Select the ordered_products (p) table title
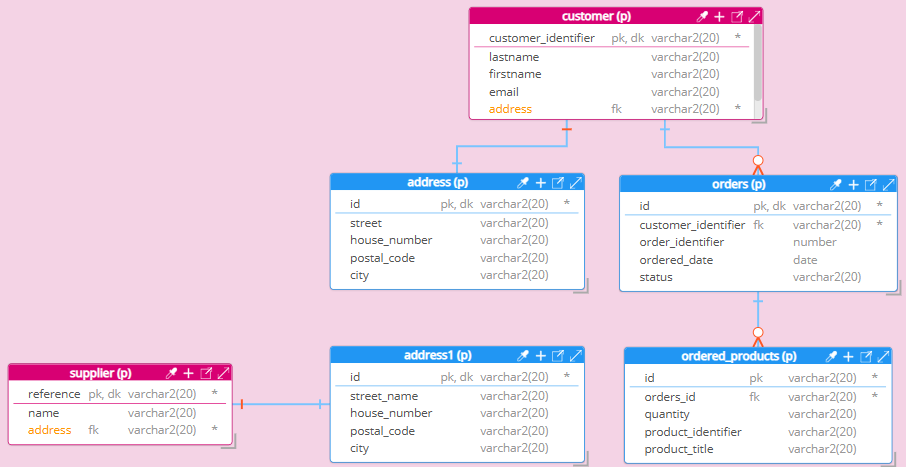 [738, 356]
